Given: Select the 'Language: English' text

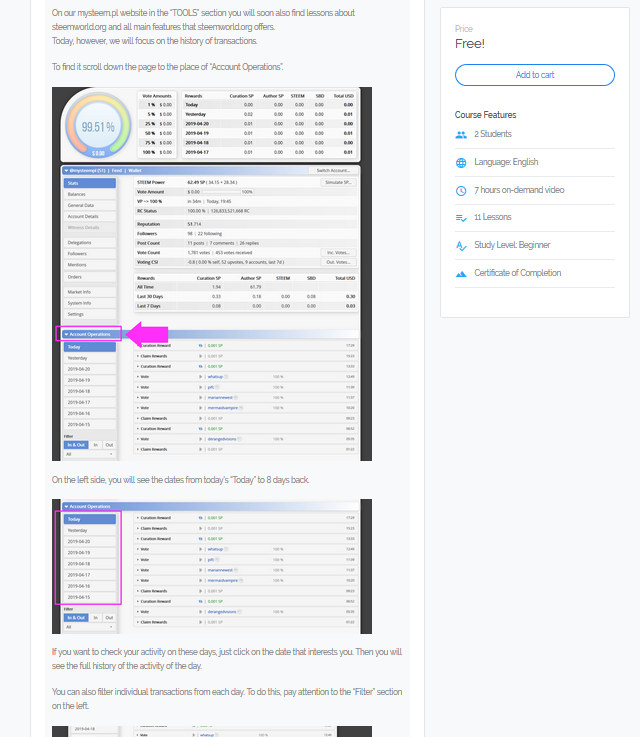Looking at the screenshot, I should coord(506,162).
